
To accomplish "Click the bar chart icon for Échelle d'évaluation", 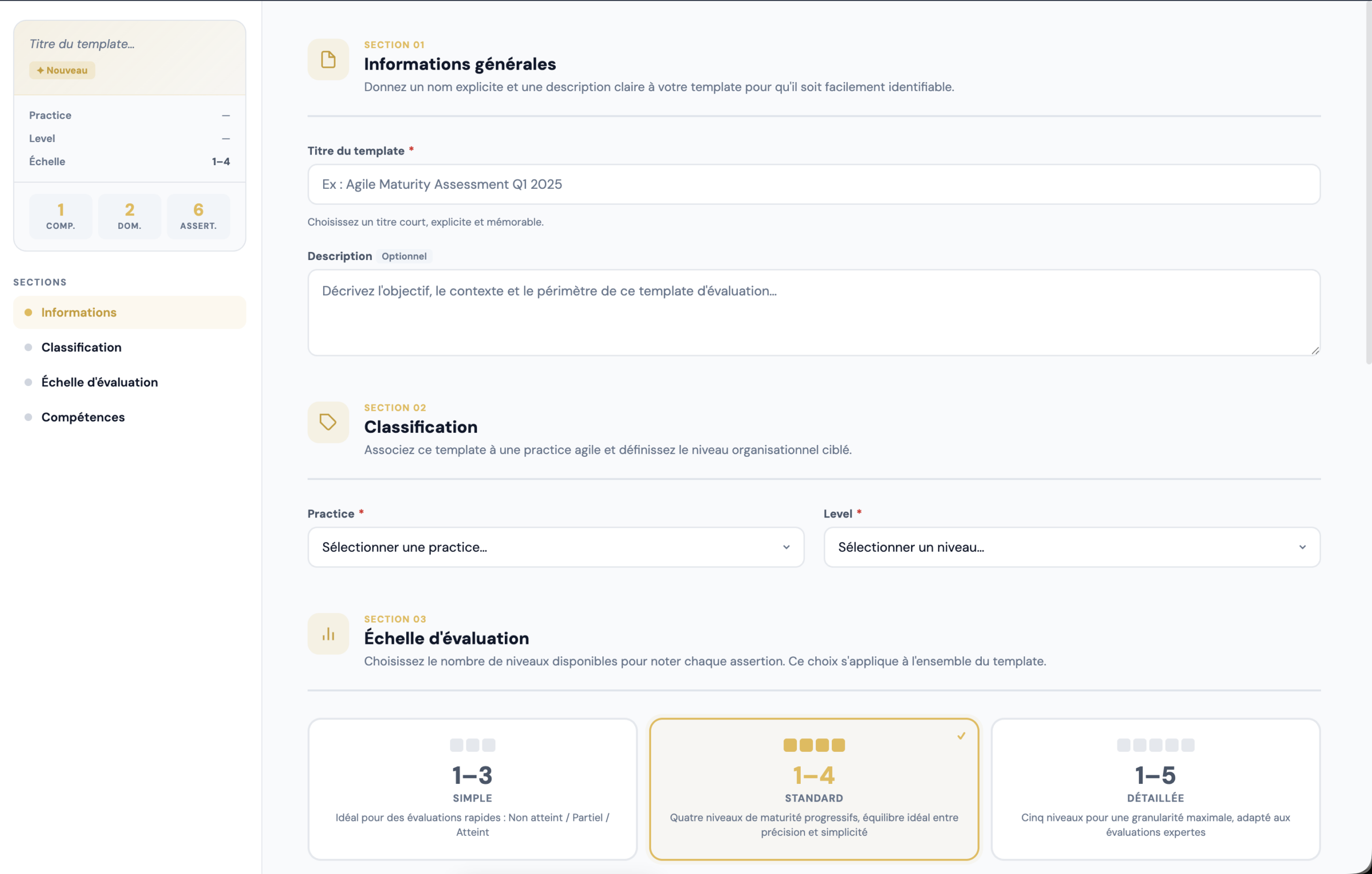I will (327, 633).
